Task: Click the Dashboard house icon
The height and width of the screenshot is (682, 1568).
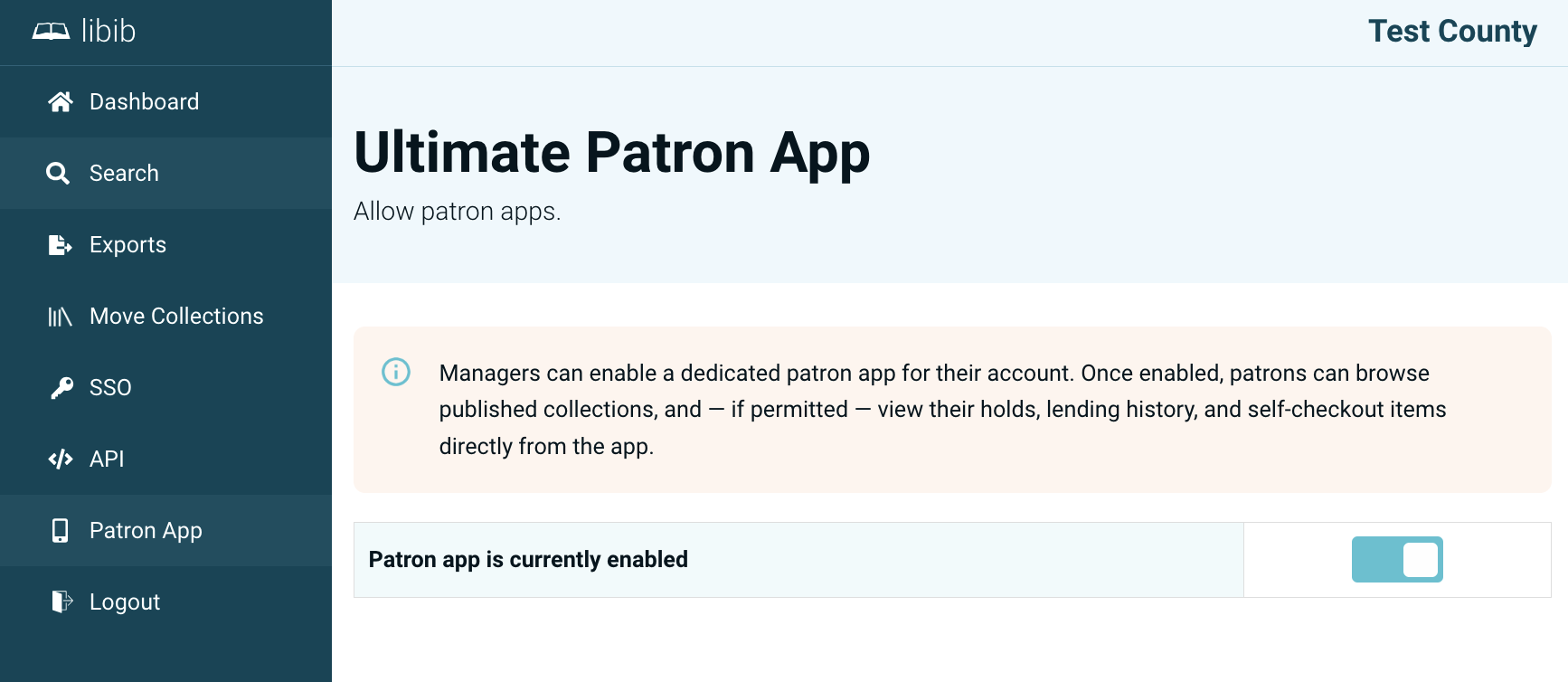Action: 61,101
